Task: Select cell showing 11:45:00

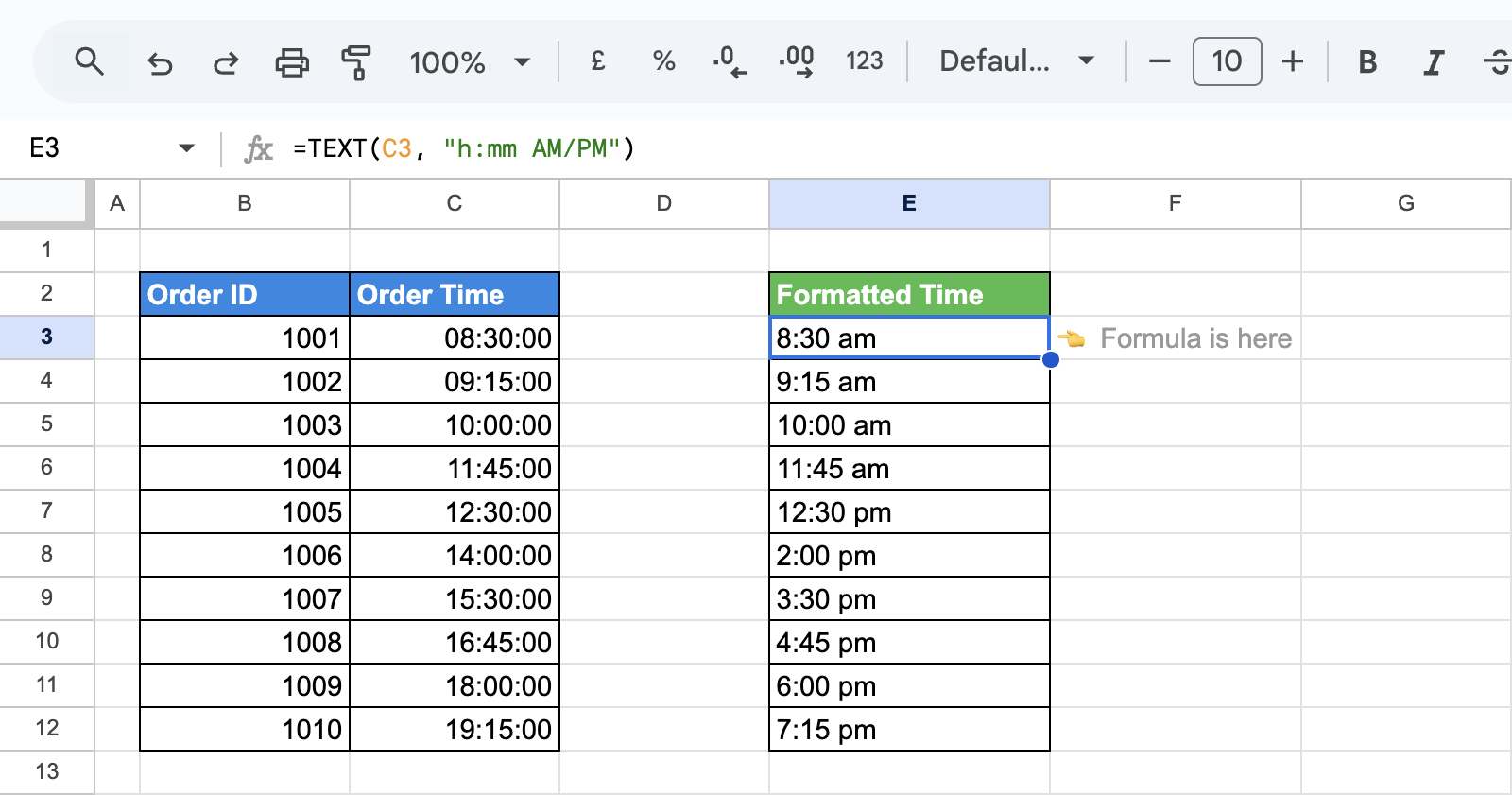Action: click(x=455, y=468)
